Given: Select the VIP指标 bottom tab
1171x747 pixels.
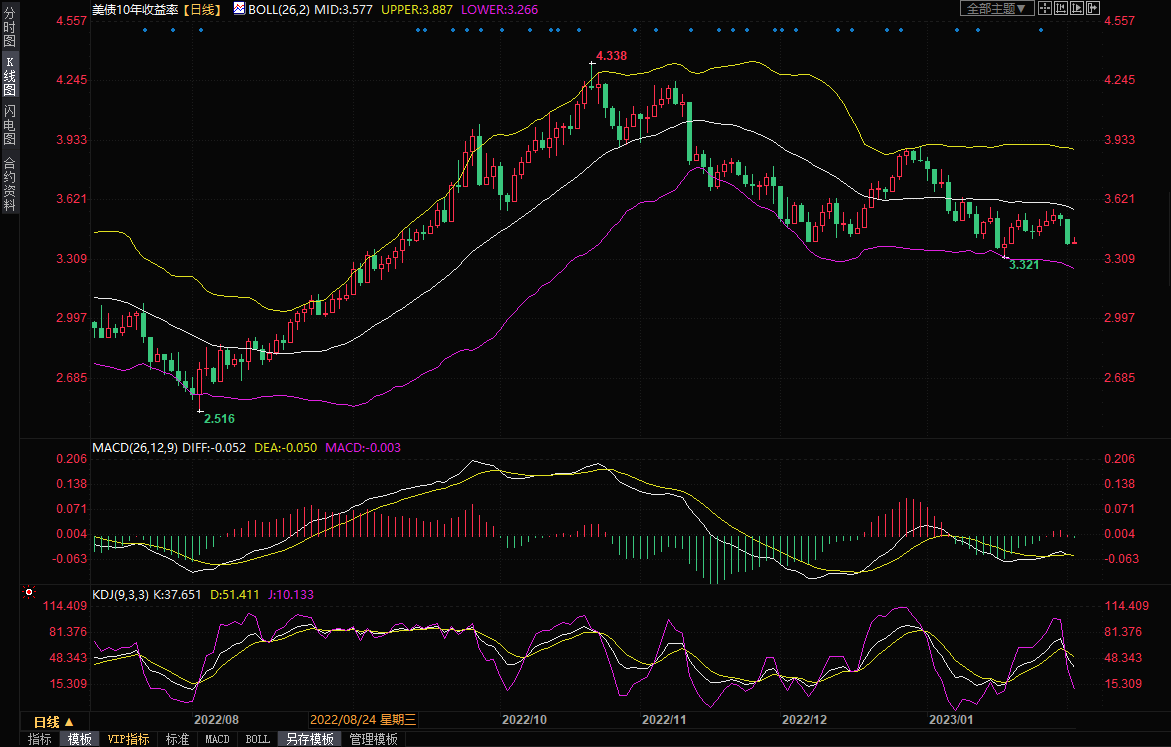Looking at the screenshot, I should [x=129, y=739].
